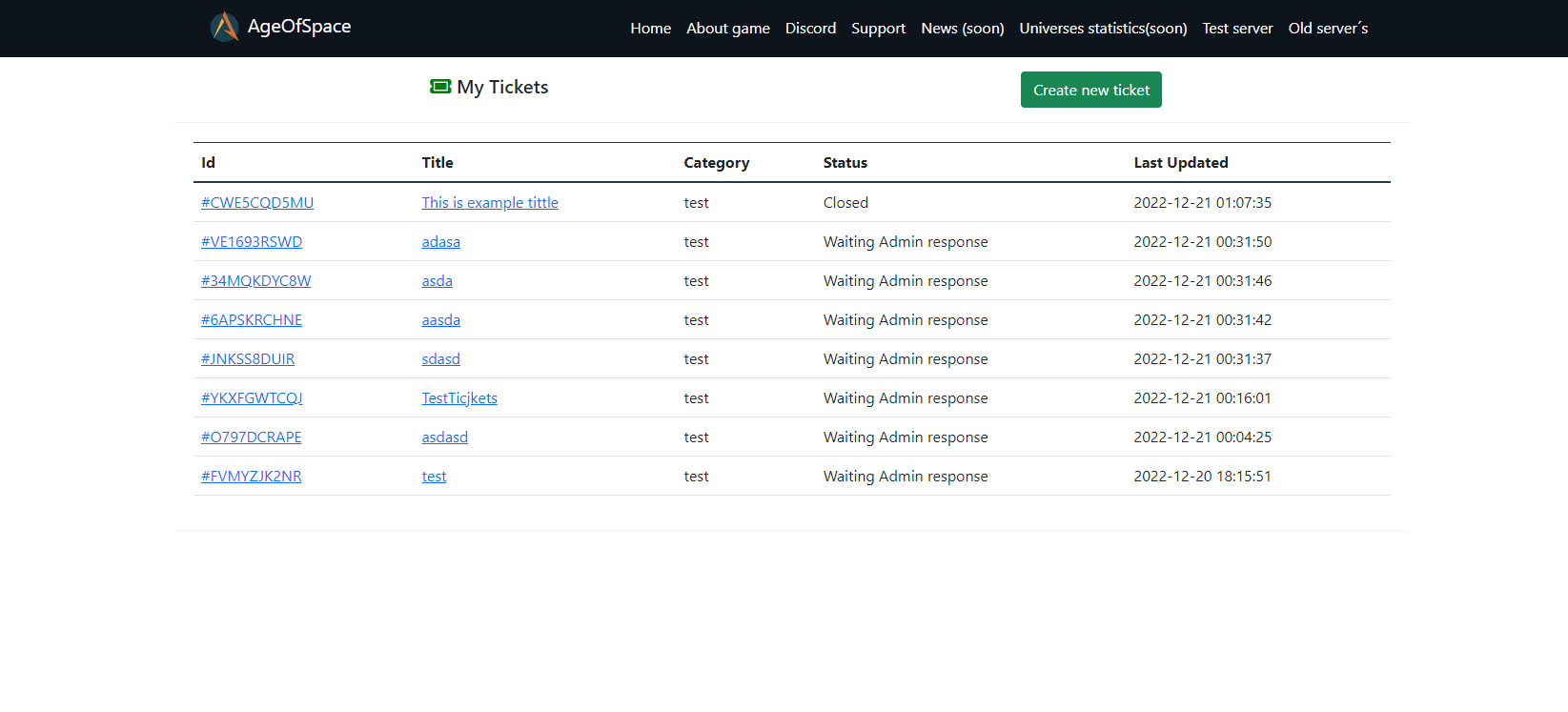Open the Home menu item
This screenshot has width=1568, height=712.
pyautogui.click(x=650, y=29)
